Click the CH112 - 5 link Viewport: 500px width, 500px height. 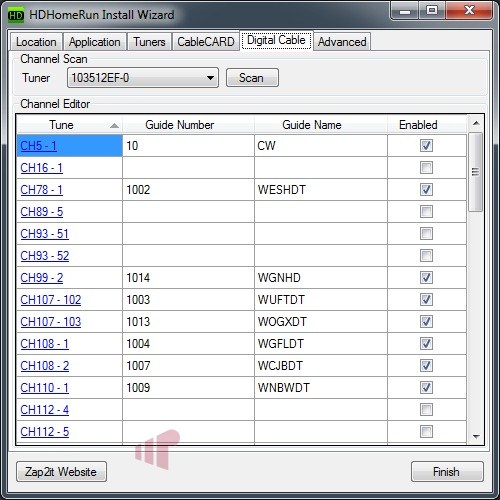(x=45, y=432)
